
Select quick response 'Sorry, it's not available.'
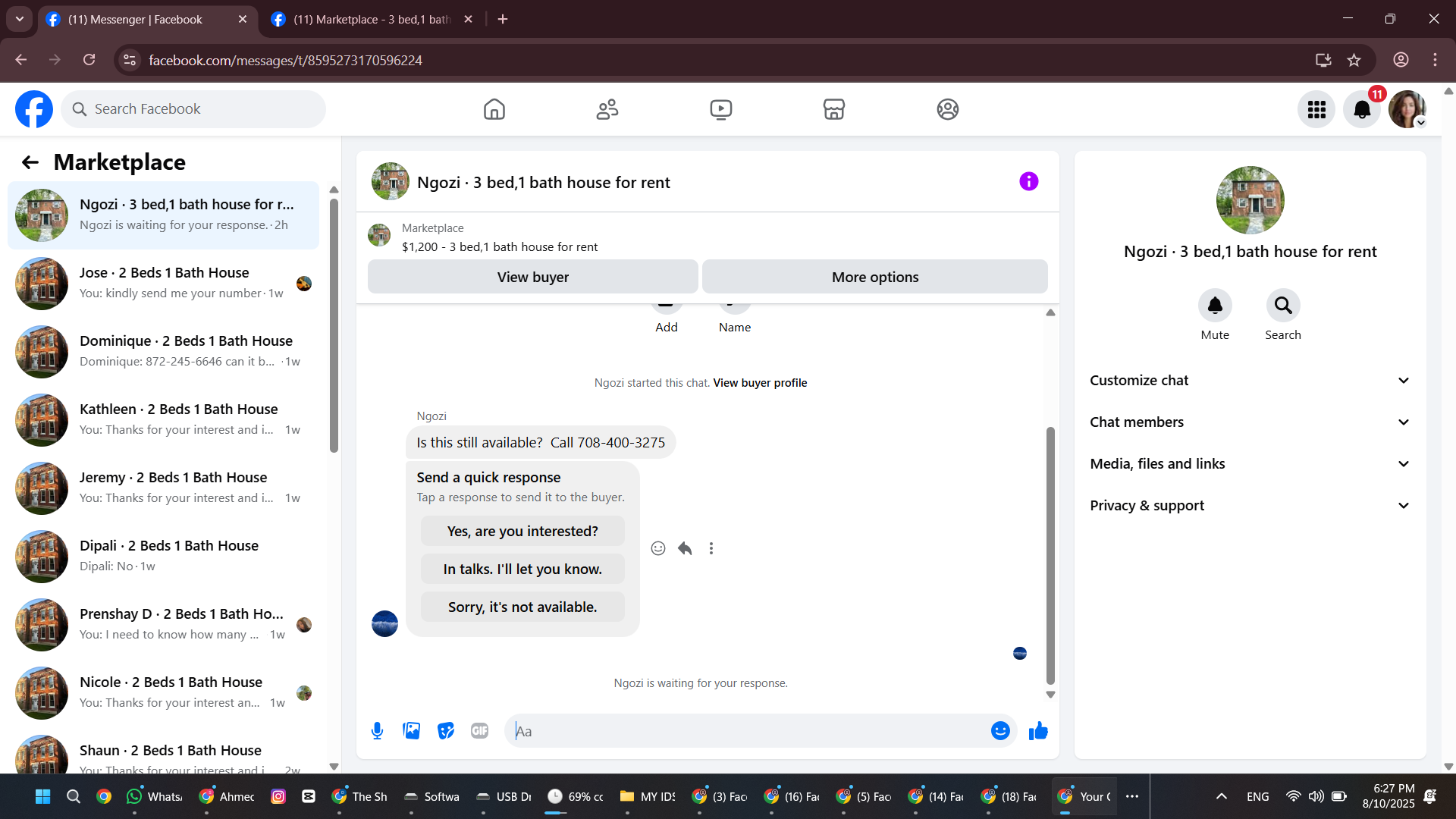click(522, 607)
